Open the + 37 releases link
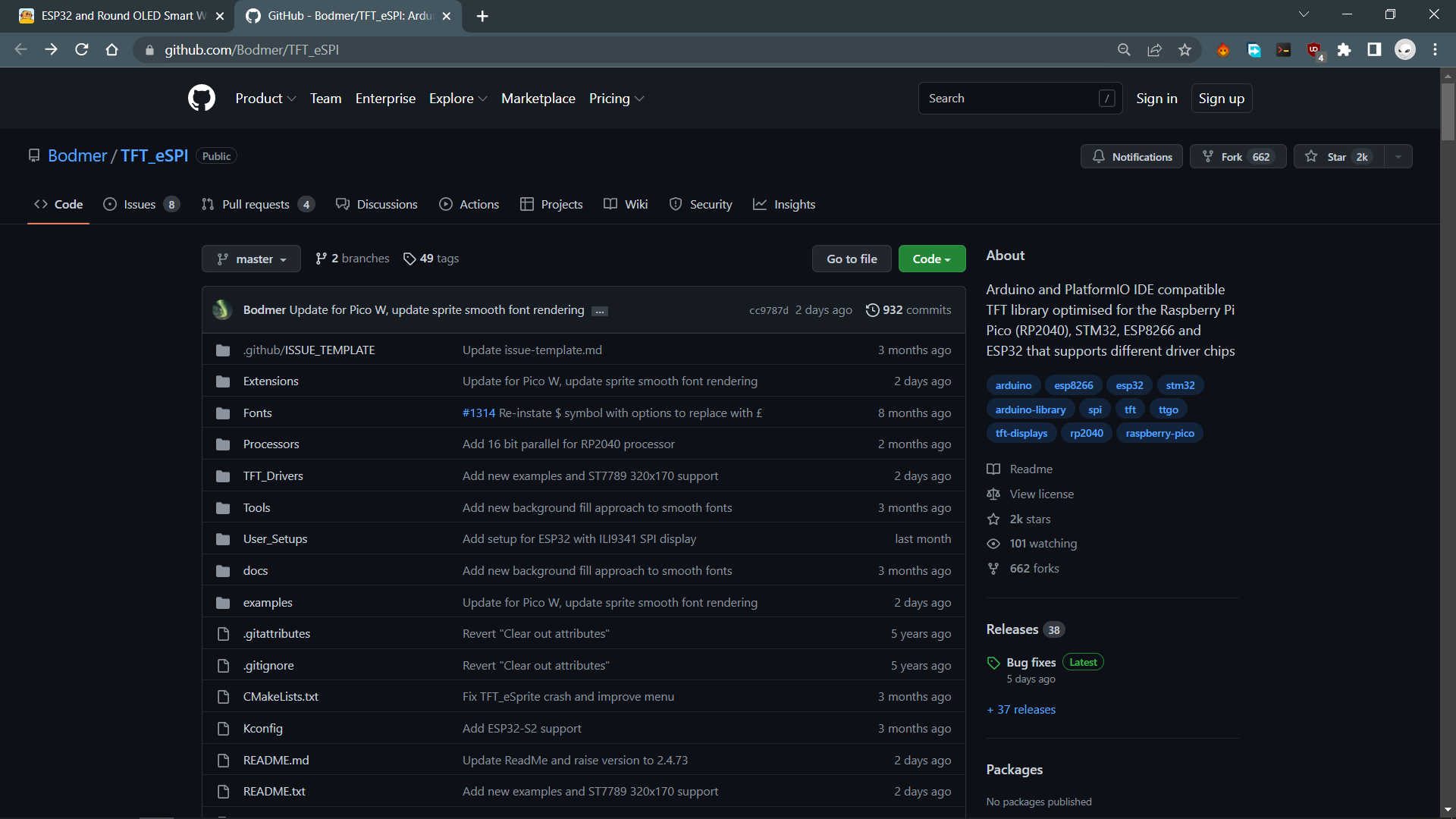Screen dimensions: 1456x819 1021,710
